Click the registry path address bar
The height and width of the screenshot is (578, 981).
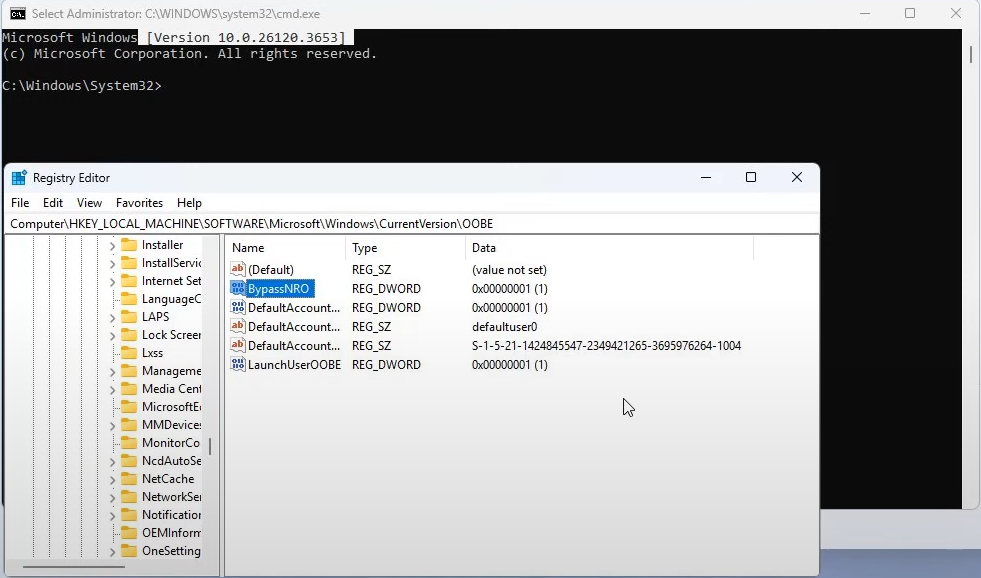pos(412,224)
